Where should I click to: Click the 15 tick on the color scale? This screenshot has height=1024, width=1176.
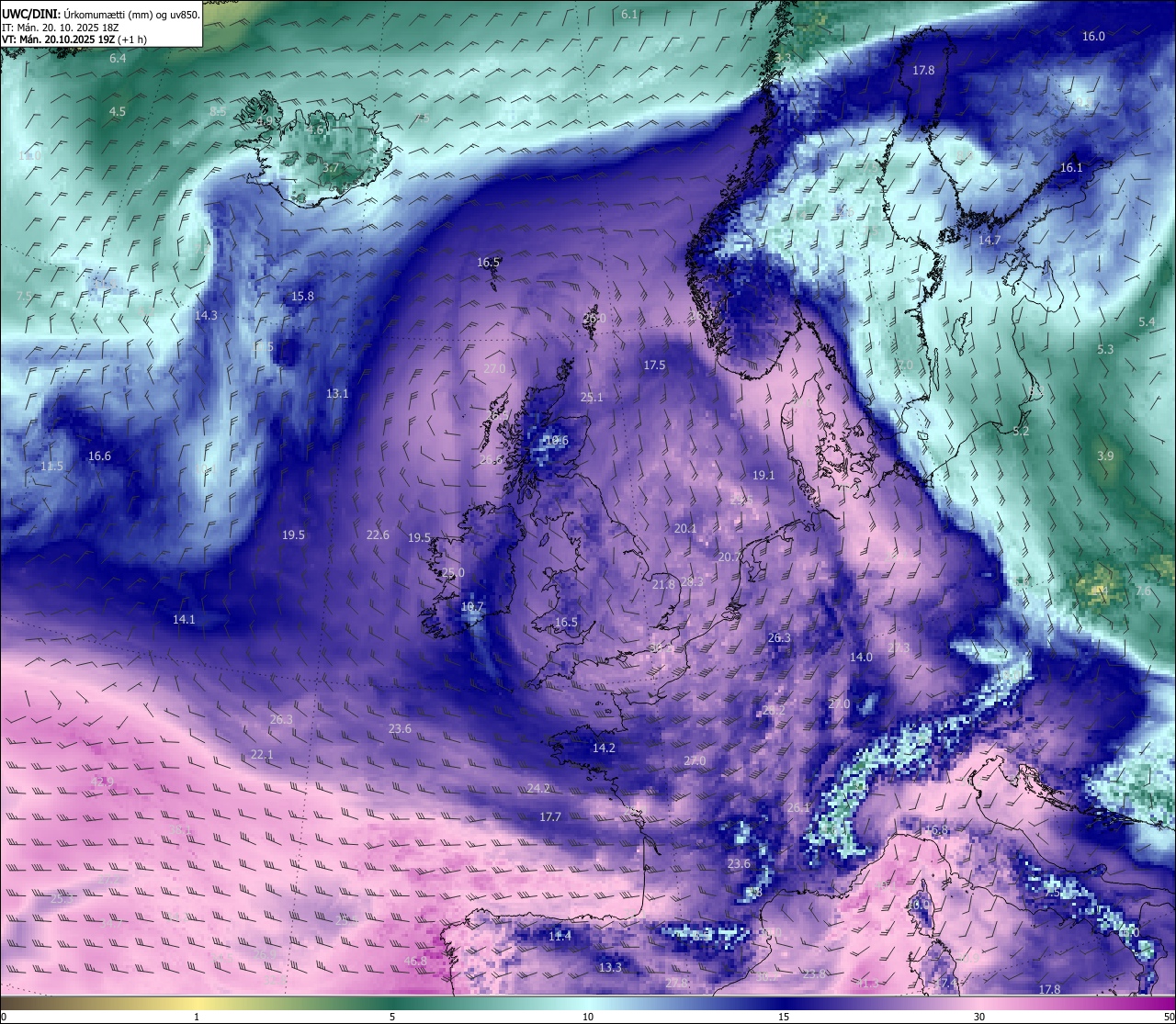pos(784,1017)
